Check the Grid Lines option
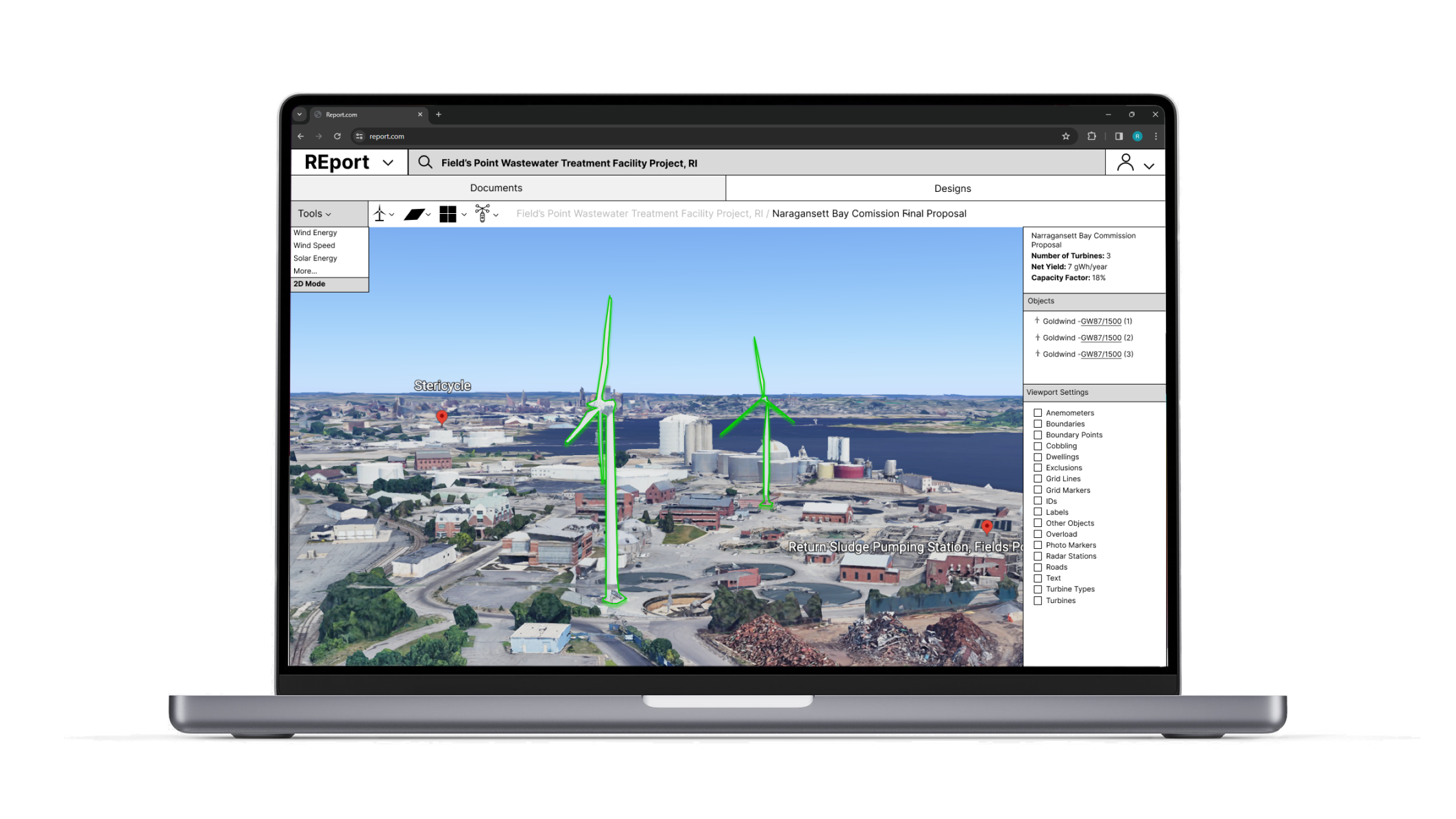This screenshot has width=1456, height=819. (x=1038, y=479)
